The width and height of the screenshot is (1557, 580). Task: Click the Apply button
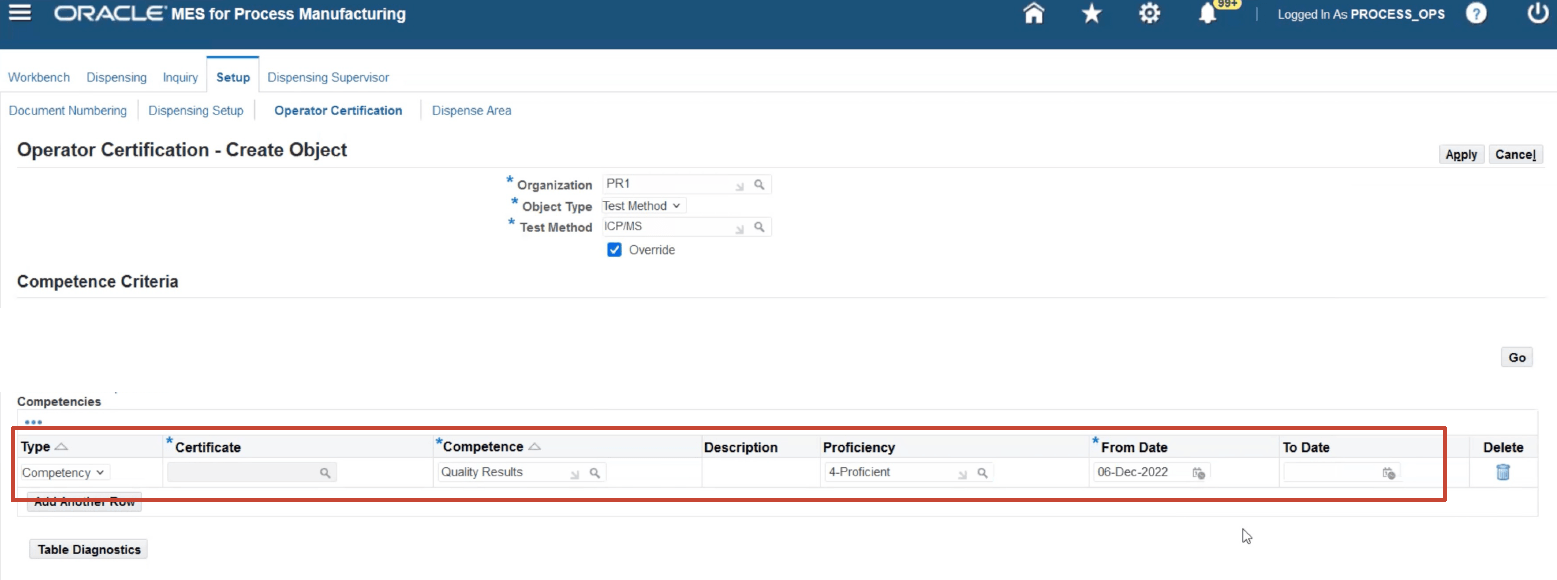pos(1461,154)
